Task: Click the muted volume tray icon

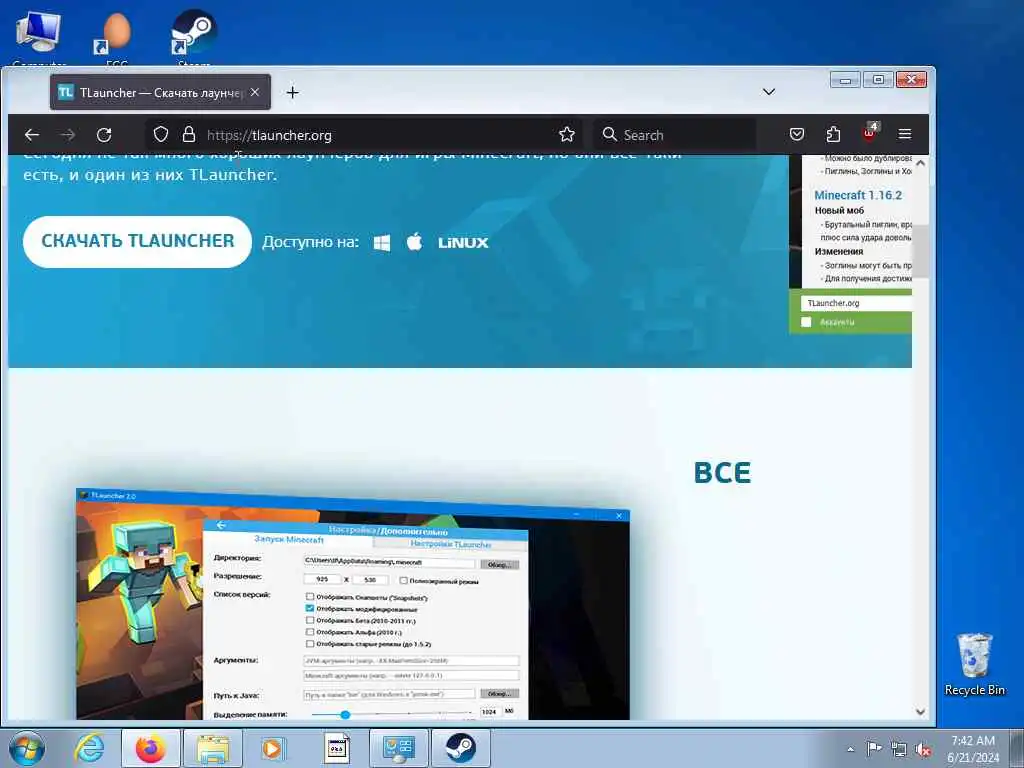Action: pyautogui.click(x=923, y=750)
